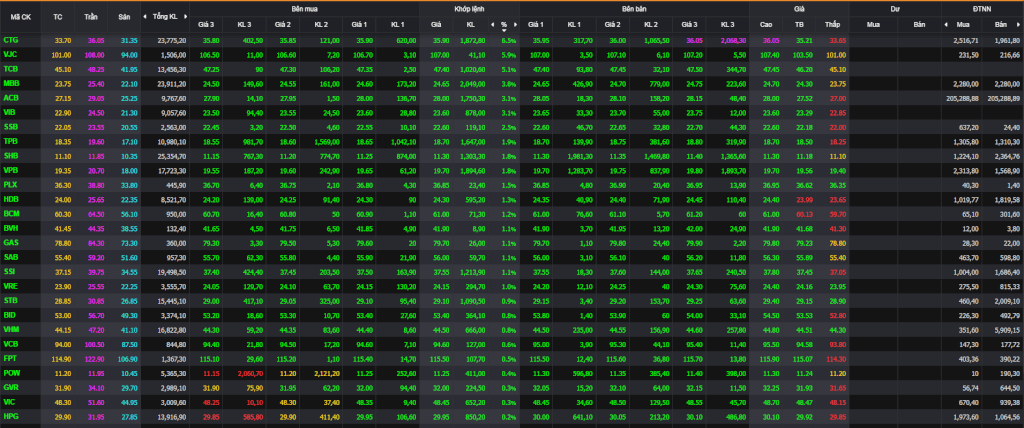The width and height of the screenshot is (1024, 428).
Task: Open the POW stock symbol
Action: coord(11,373)
